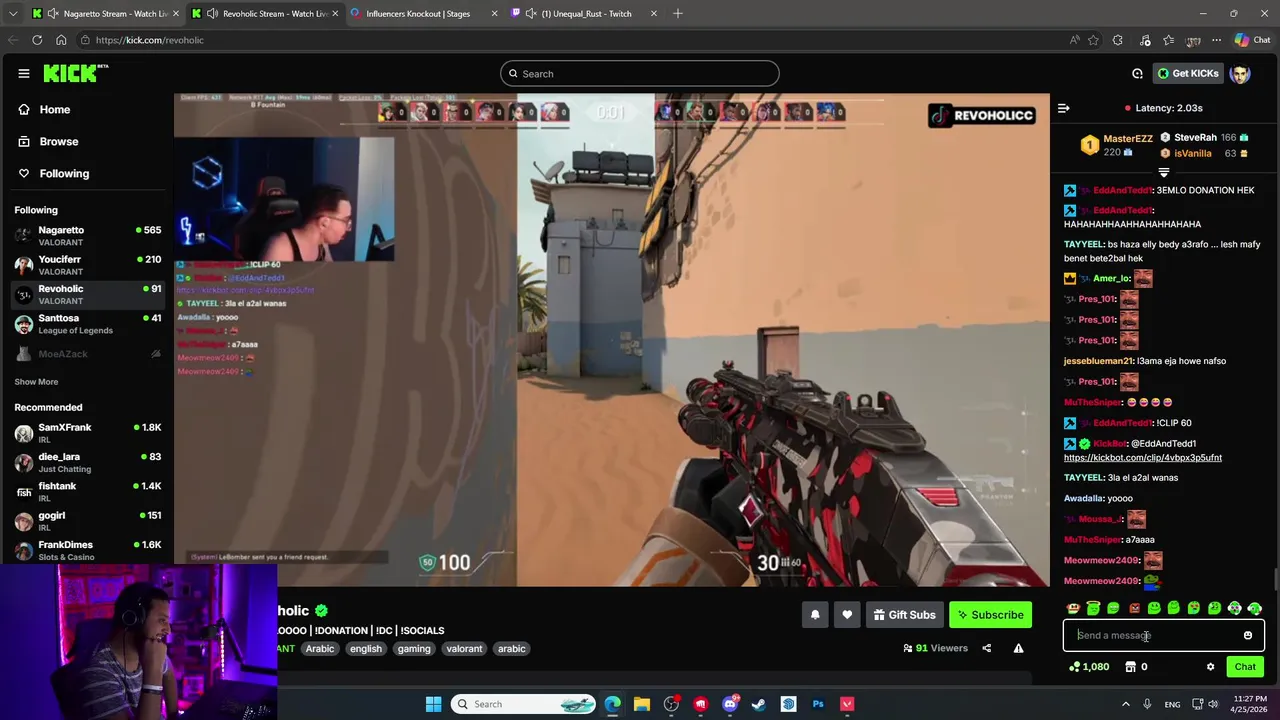This screenshot has width=1280, height=720.
Task: Open chat settings gear icon
Action: tap(1210, 667)
